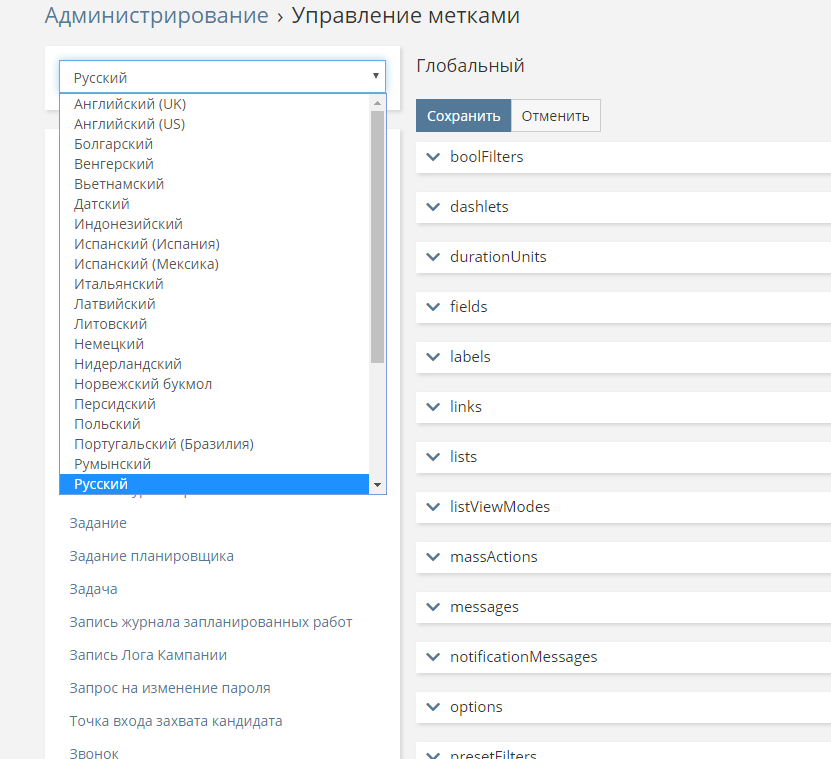
Task: Expand the boolFilters section chevron
Action: [x=433, y=157]
